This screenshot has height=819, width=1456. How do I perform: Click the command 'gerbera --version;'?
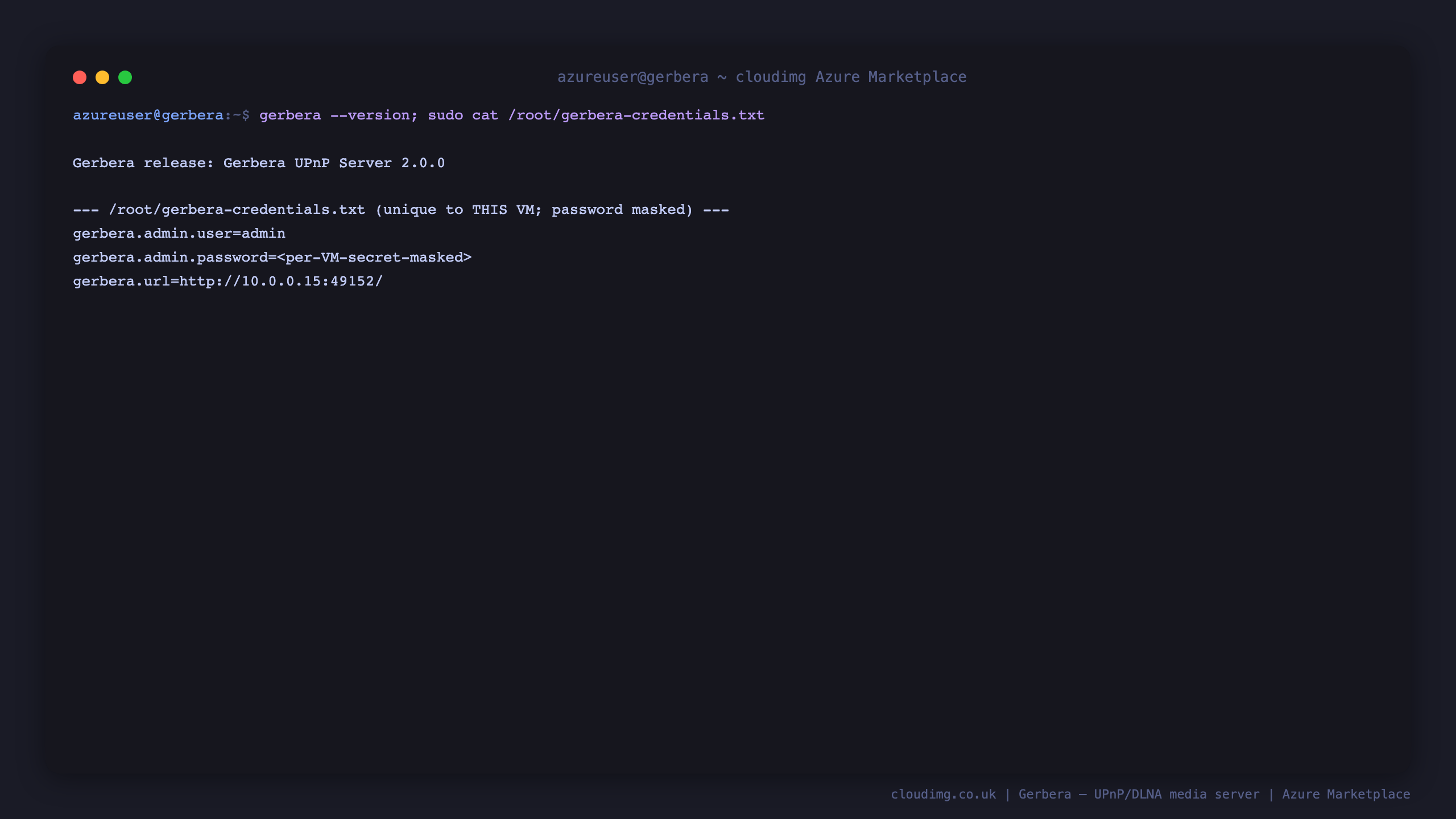[x=338, y=115]
